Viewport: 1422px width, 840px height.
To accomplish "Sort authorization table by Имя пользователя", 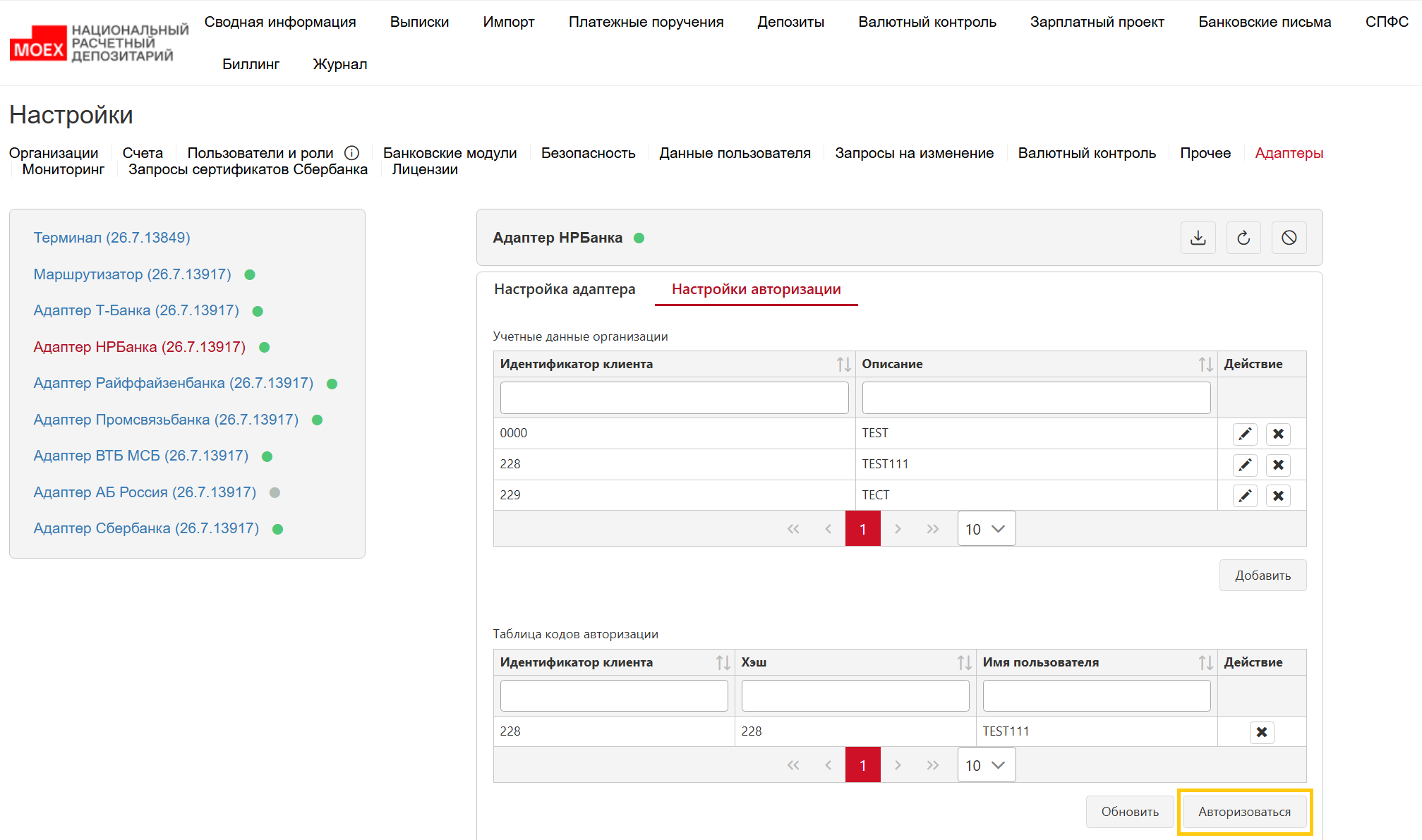I will tap(1205, 662).
